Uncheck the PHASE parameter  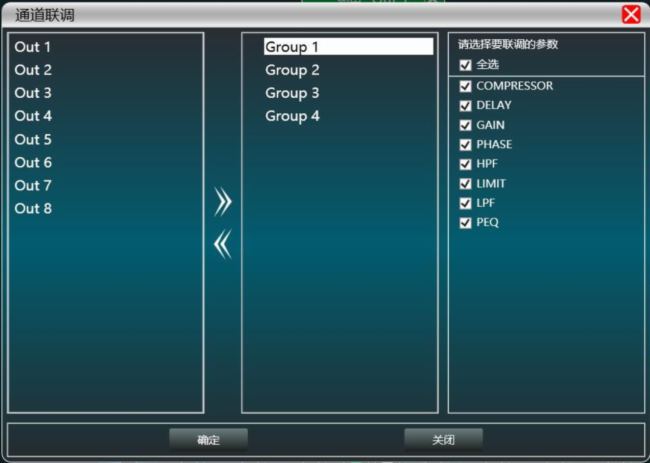(x=465, y=144)
